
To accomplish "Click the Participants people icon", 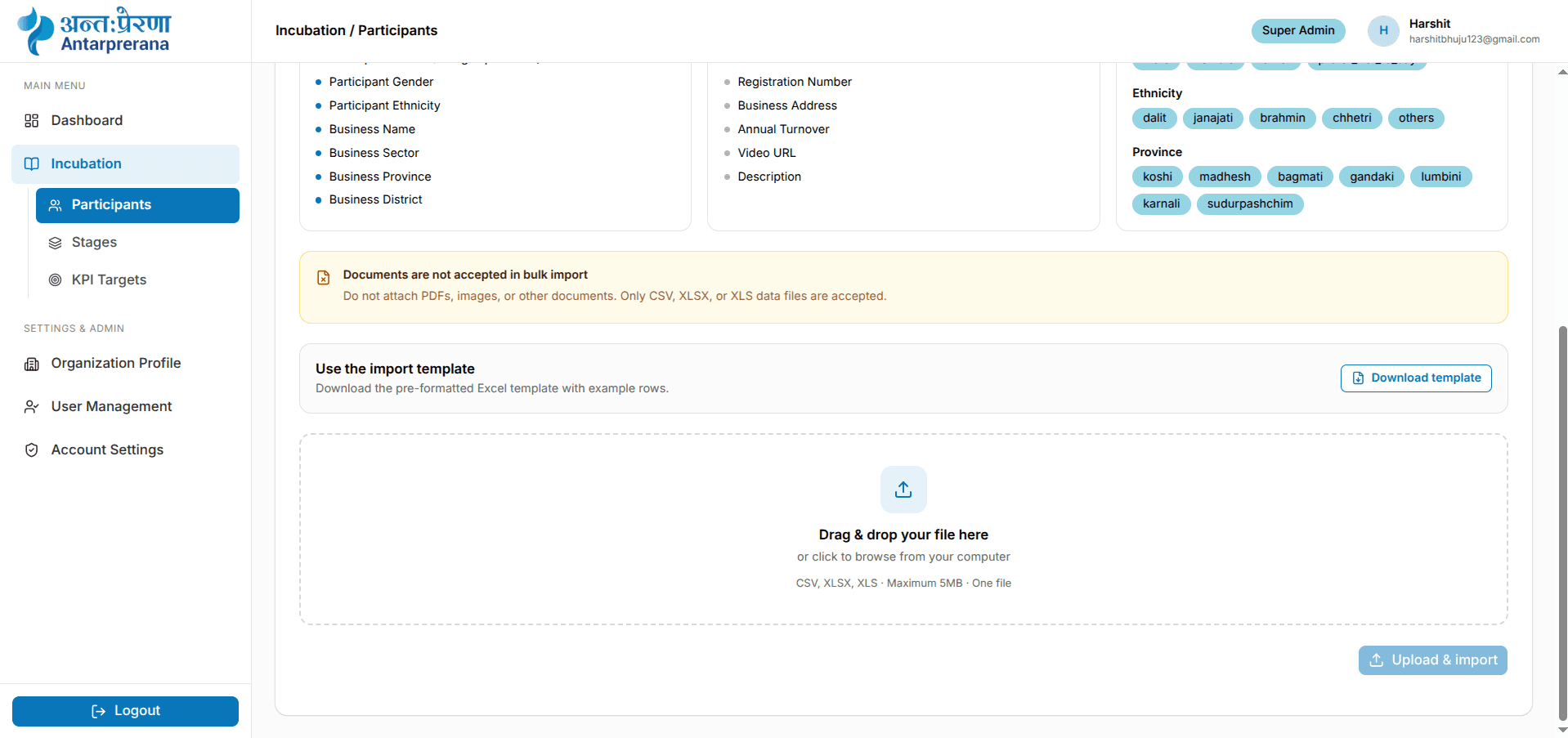I will point(56,205).
